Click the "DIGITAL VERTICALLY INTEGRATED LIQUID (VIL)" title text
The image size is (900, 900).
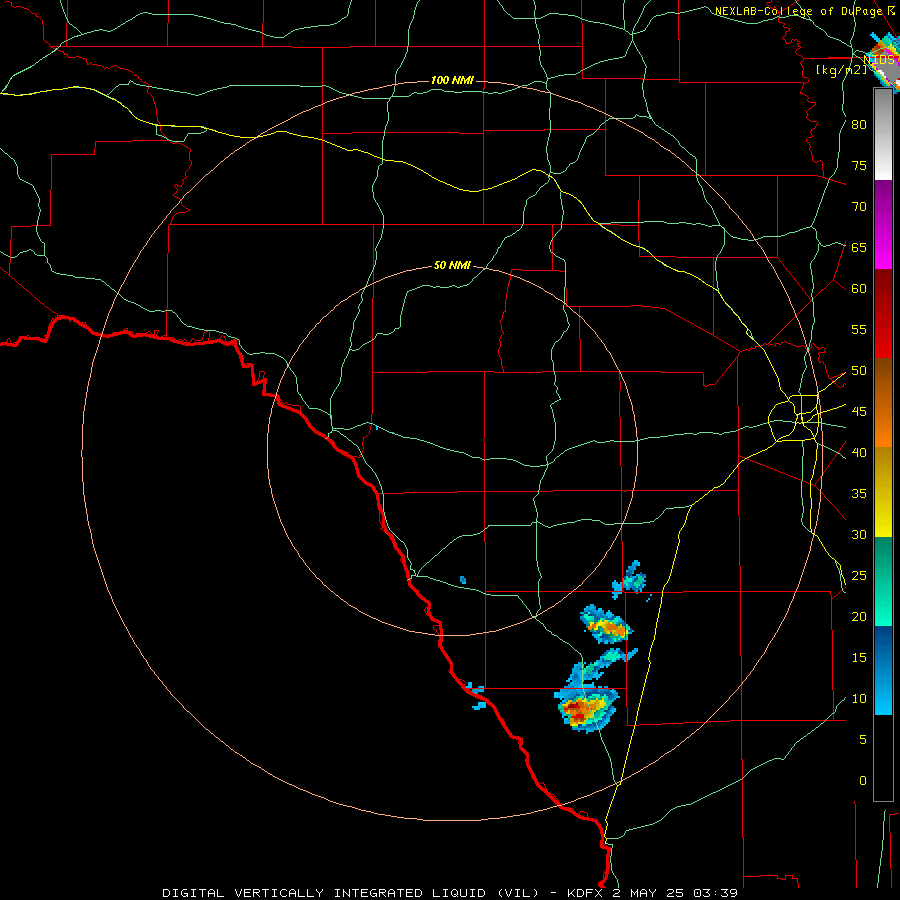pos(352,893)
